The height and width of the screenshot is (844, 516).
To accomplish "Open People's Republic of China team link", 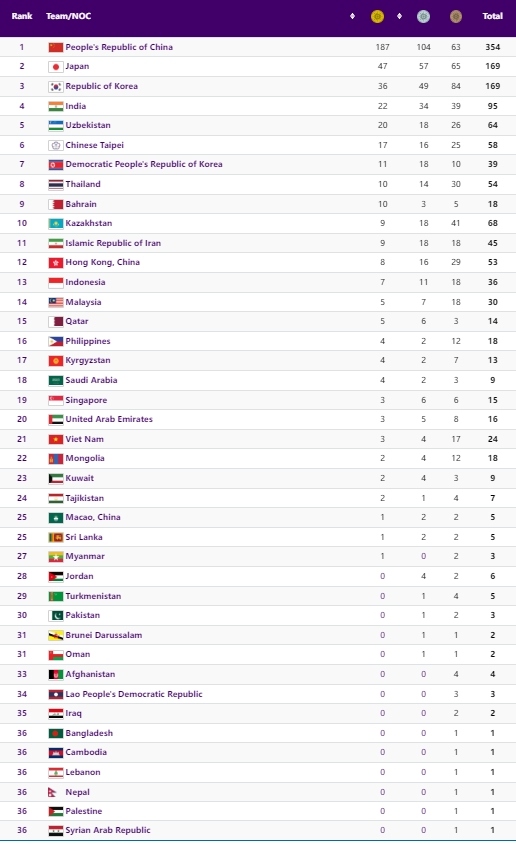I will [x=119, y=47].
